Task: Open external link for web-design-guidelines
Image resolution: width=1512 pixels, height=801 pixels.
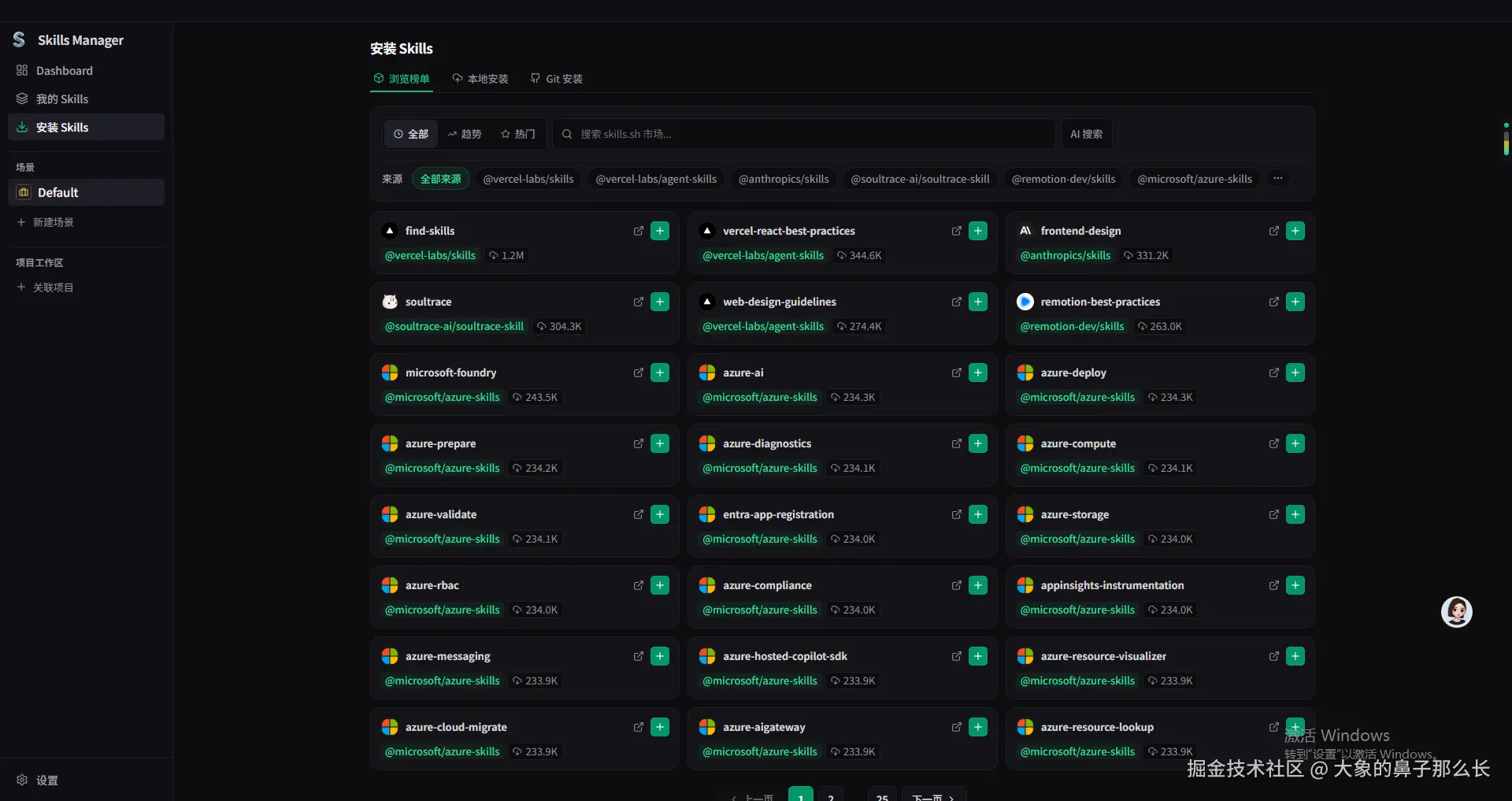Action: (956, 302)
